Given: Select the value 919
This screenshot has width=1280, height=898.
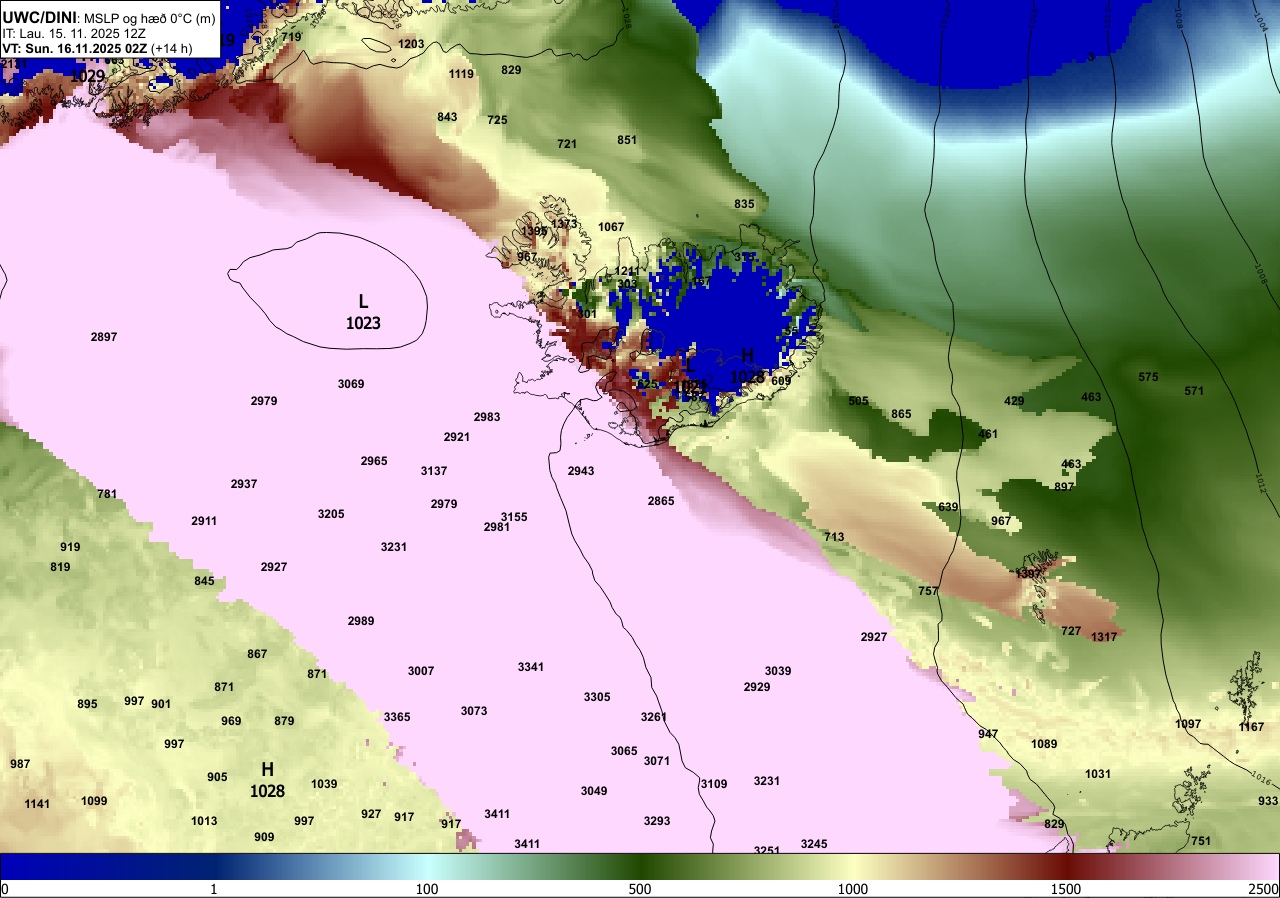Looking at the screenshot, I should pyautogui.click(x=70, y=547).
